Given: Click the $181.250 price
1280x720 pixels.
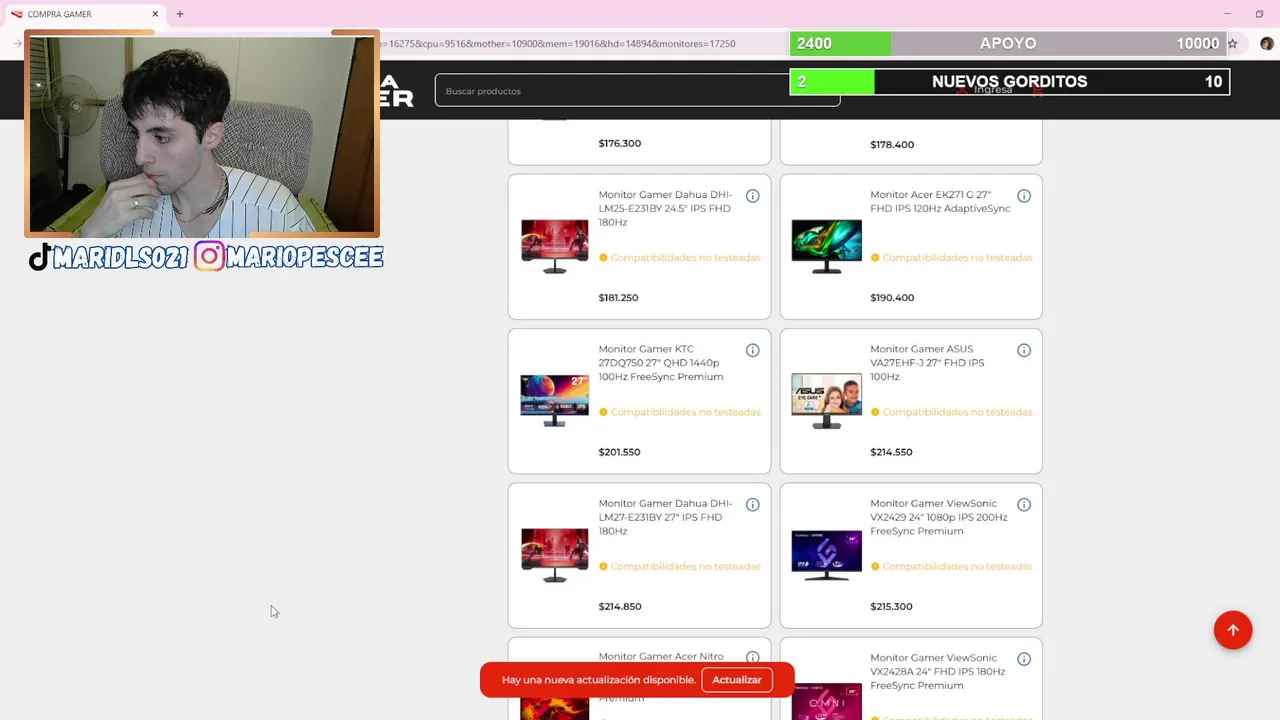Looking at the screenshot, I should coord(618,298).
